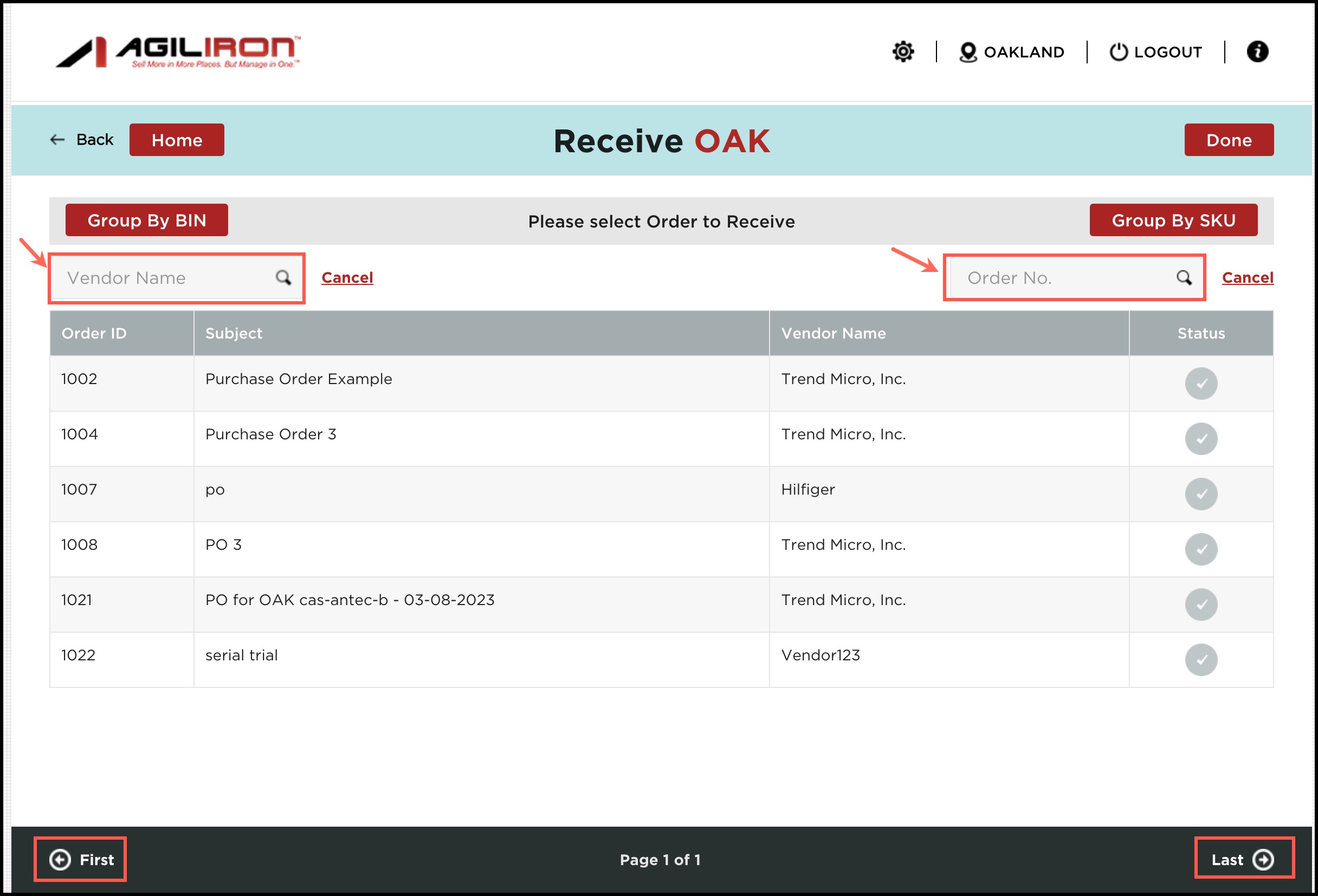Click the red Home button
This screenshot has height=896, width=1318.
[176, 140]
